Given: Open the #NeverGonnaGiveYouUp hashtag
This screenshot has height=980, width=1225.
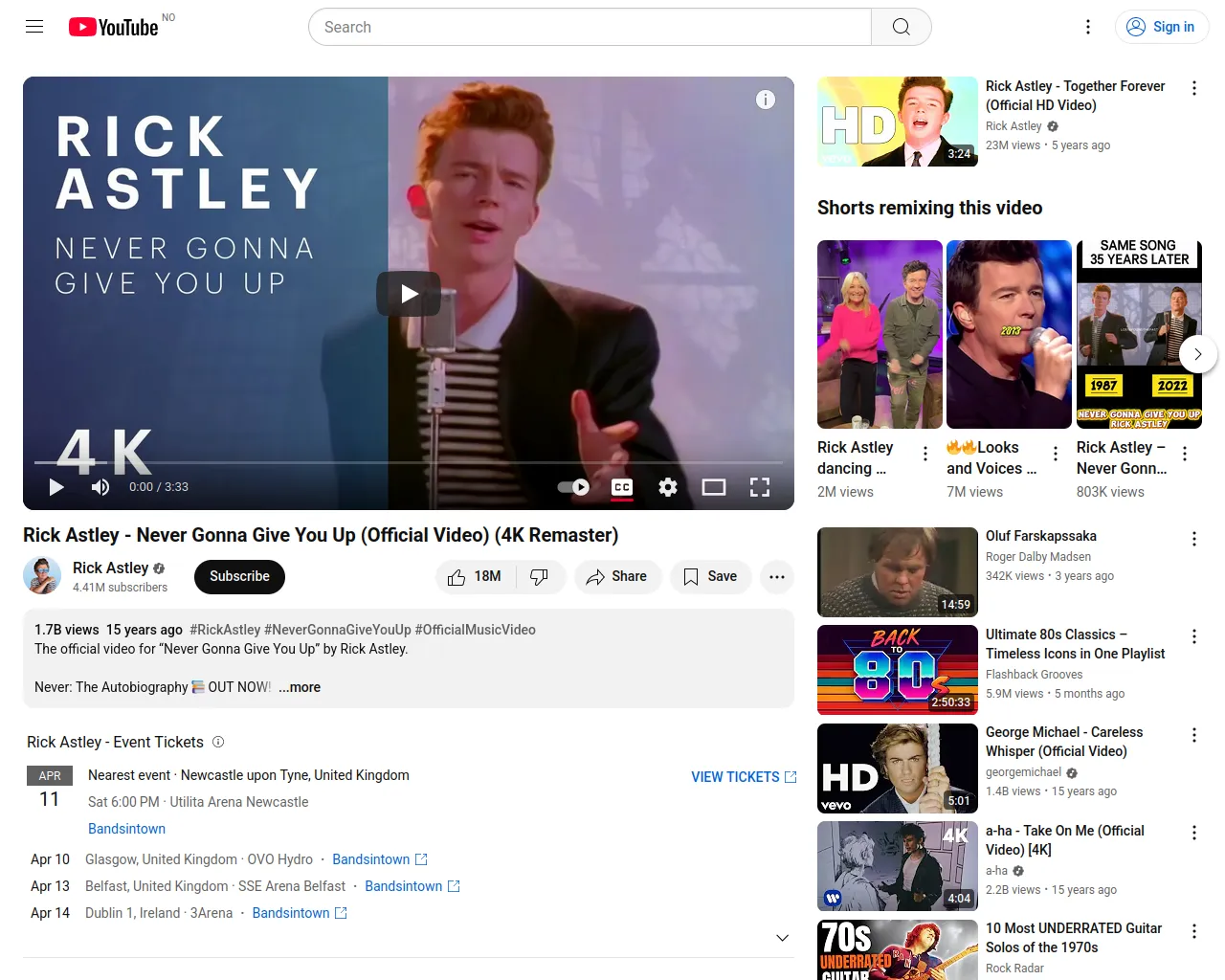Looking at the screenshot, I should tap(338, 630).
